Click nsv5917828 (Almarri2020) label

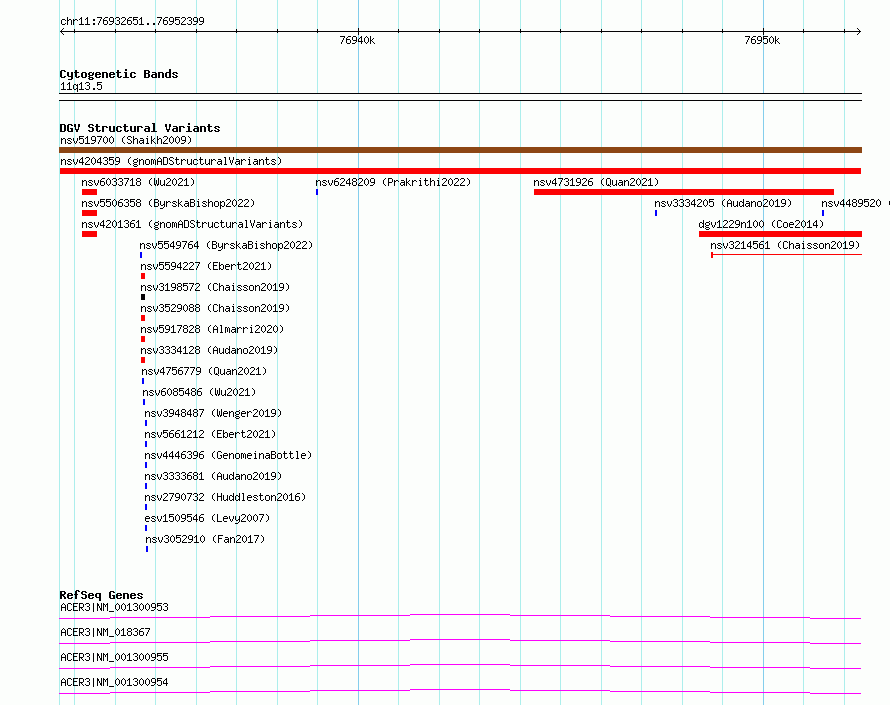[x=212, y=329]
